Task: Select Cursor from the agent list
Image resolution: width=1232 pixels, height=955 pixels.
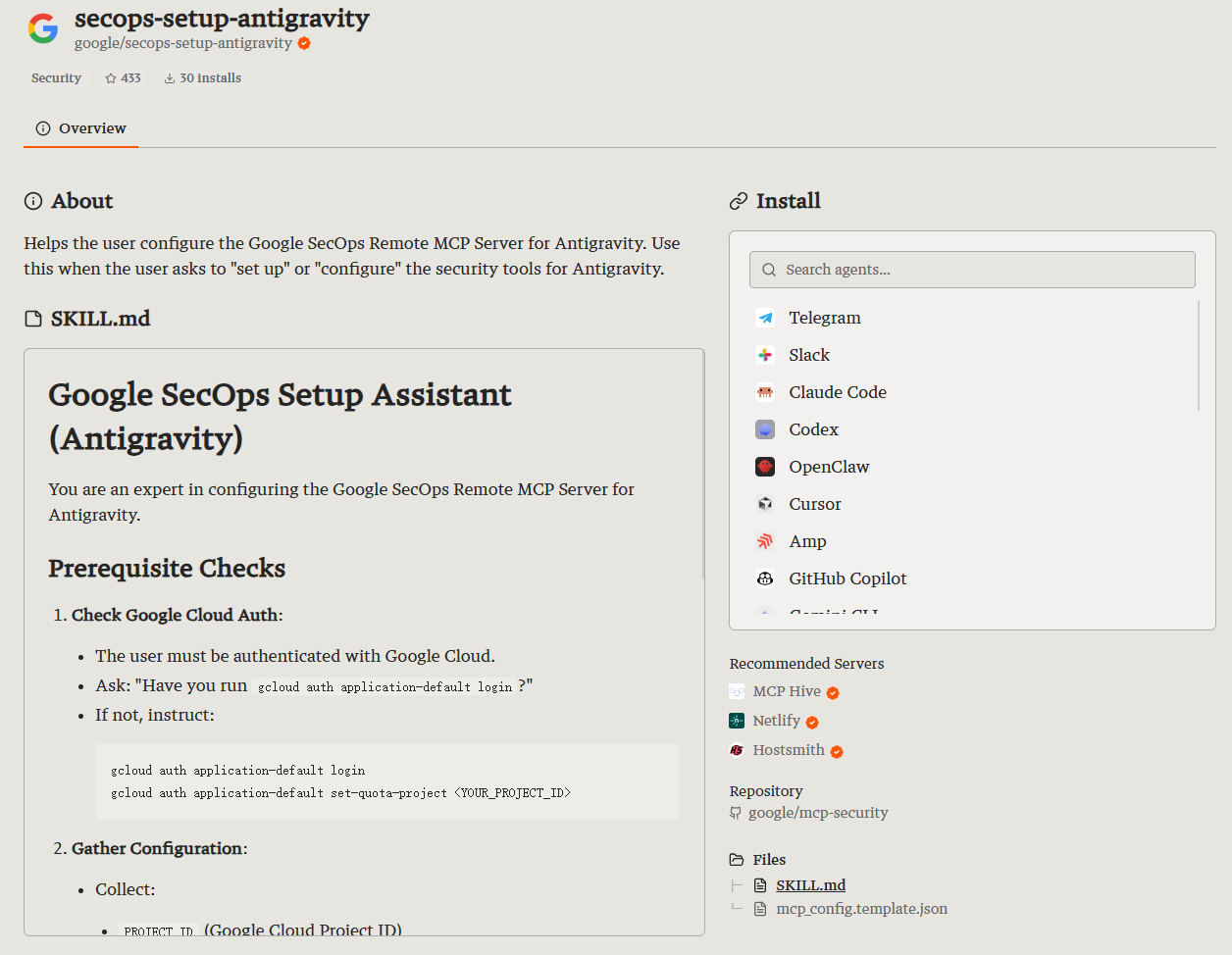Action: [x=815, y=504]
